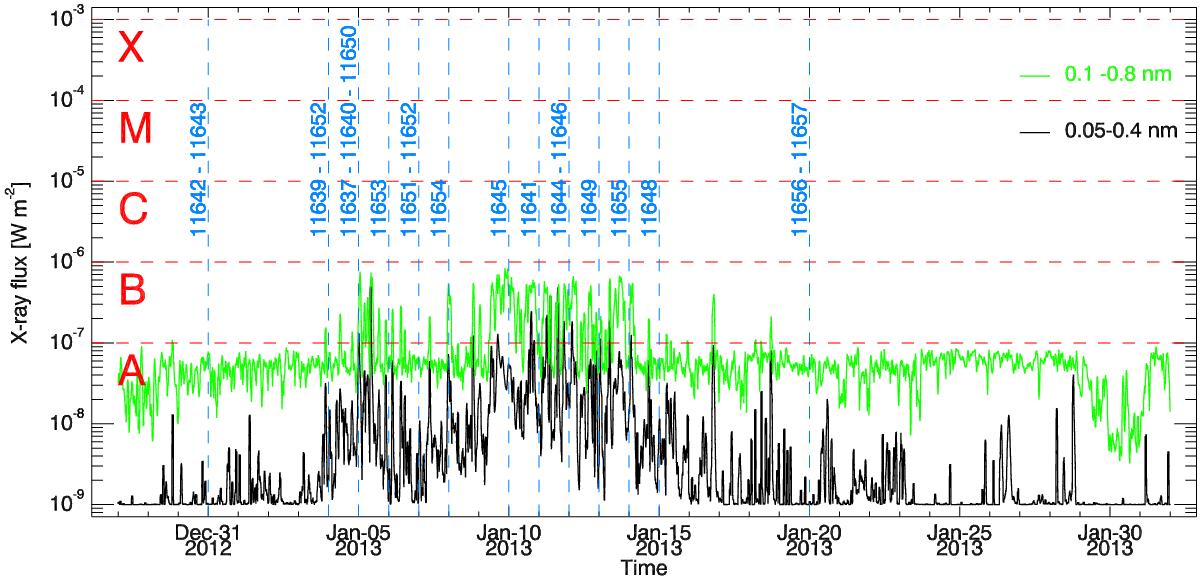This screenshot has height=578, width=1200.
Task: Select the 11648 active region label
Action: (x=648, y=208)
